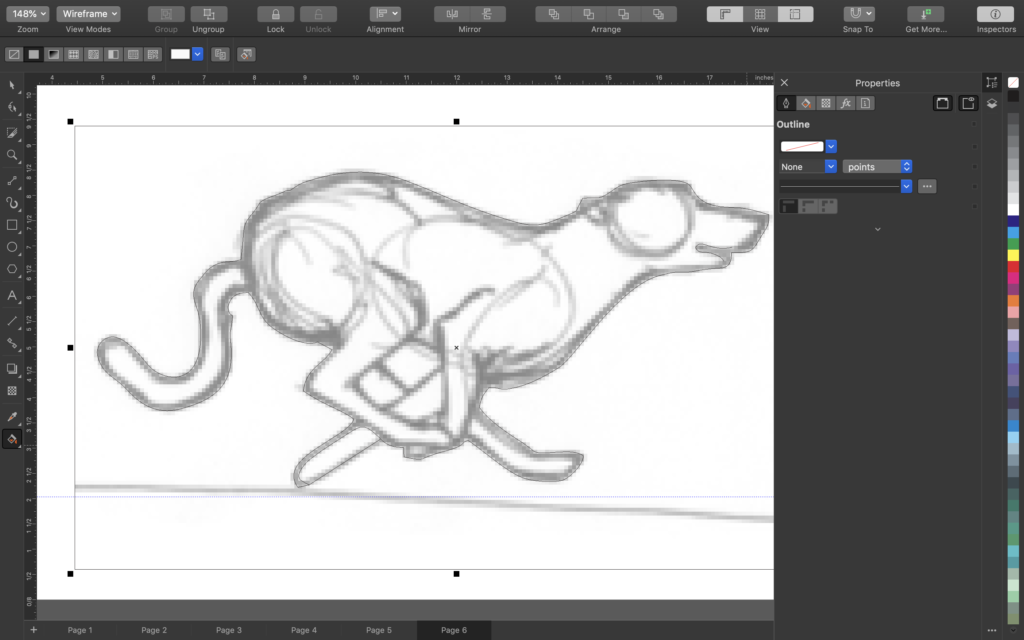Screen dimensions: 1024x640
Task: Pick the Ellipse tool
Action: [x=12, y=247]
